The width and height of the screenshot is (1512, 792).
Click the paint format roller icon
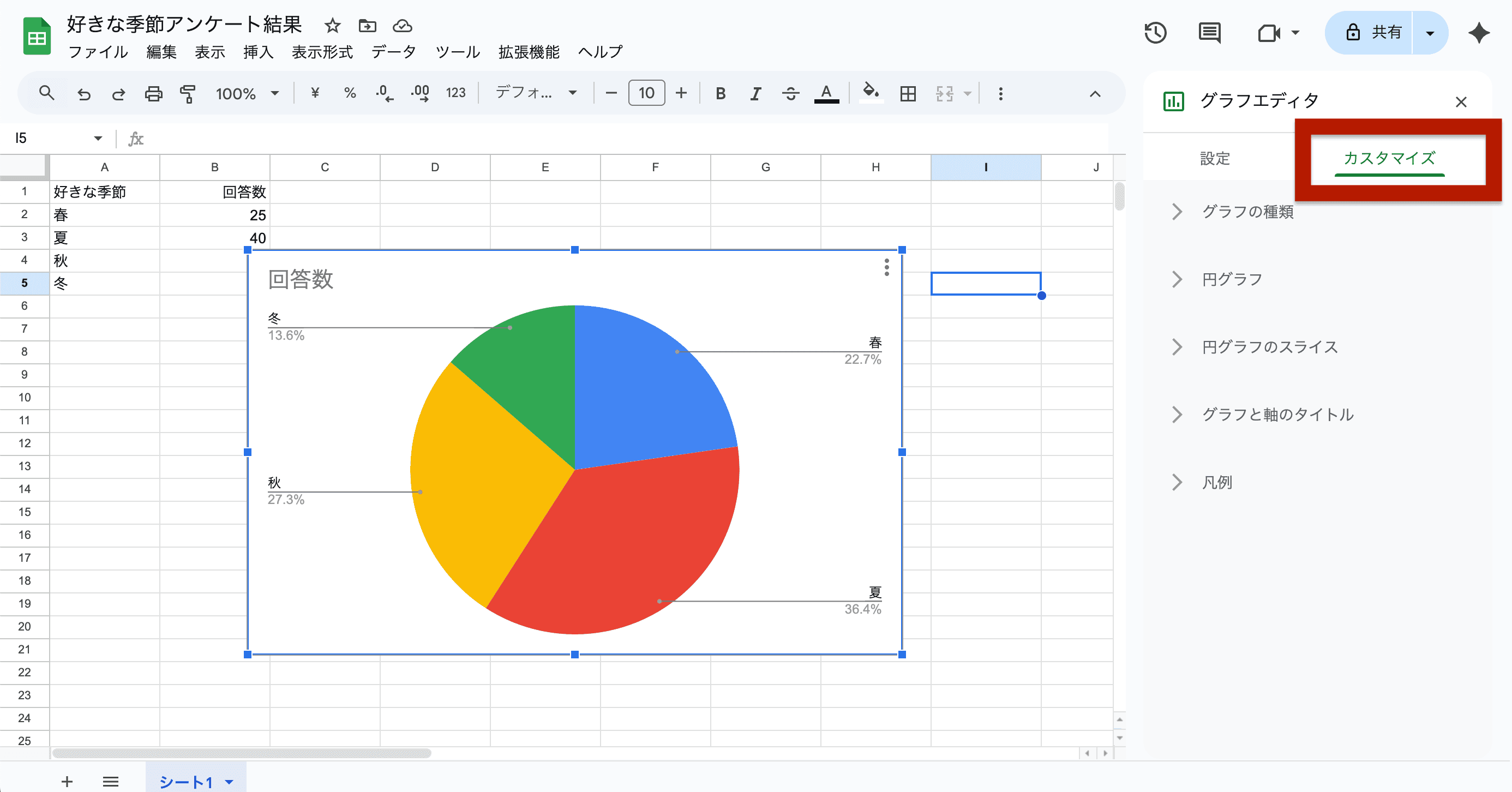188,93
